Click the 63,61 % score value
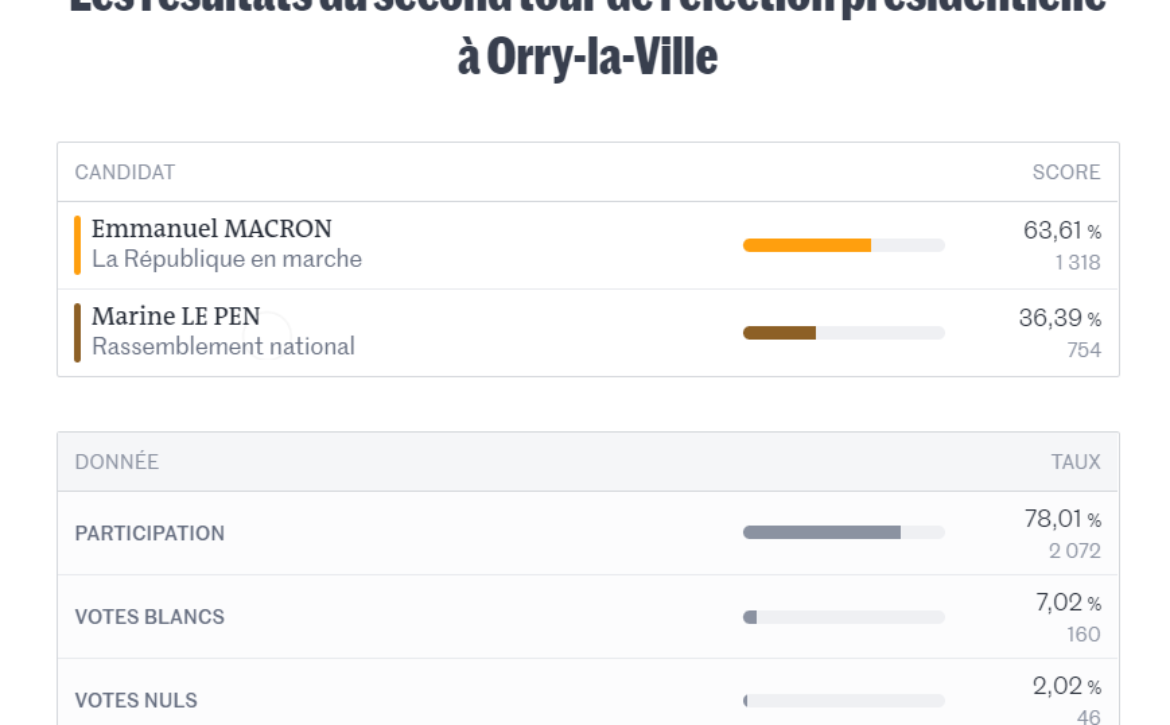This screenshot has width=1170, height=725. point(1062,230)
